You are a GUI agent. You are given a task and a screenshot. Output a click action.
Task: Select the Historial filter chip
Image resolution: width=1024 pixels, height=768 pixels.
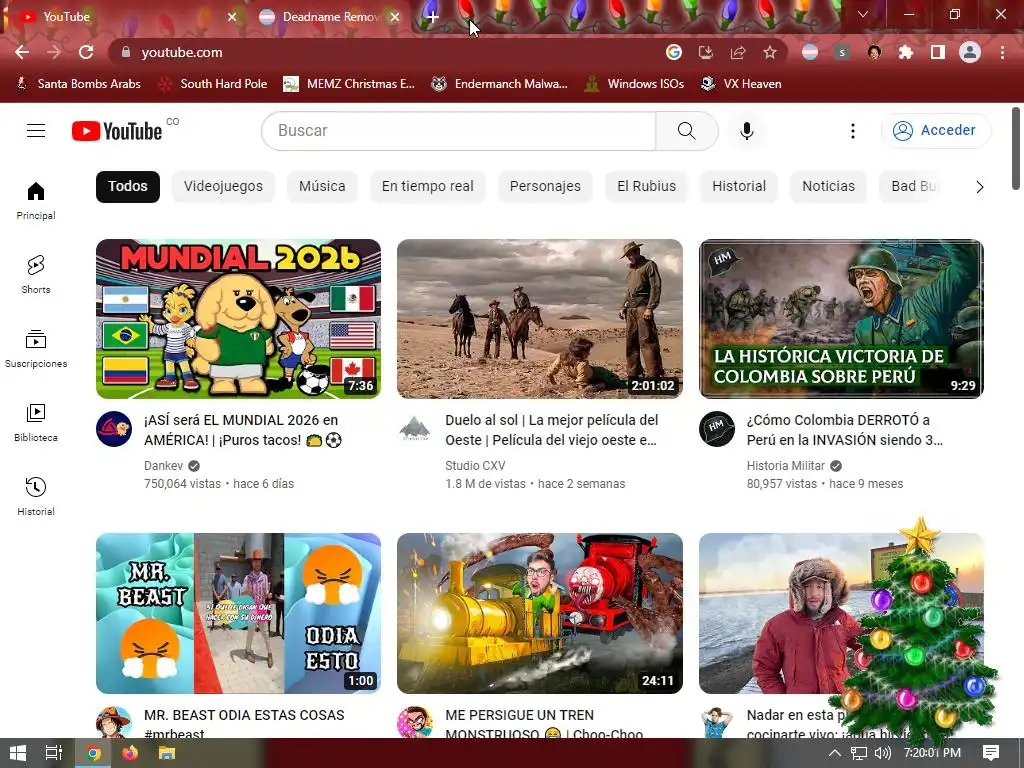(739, 187)
